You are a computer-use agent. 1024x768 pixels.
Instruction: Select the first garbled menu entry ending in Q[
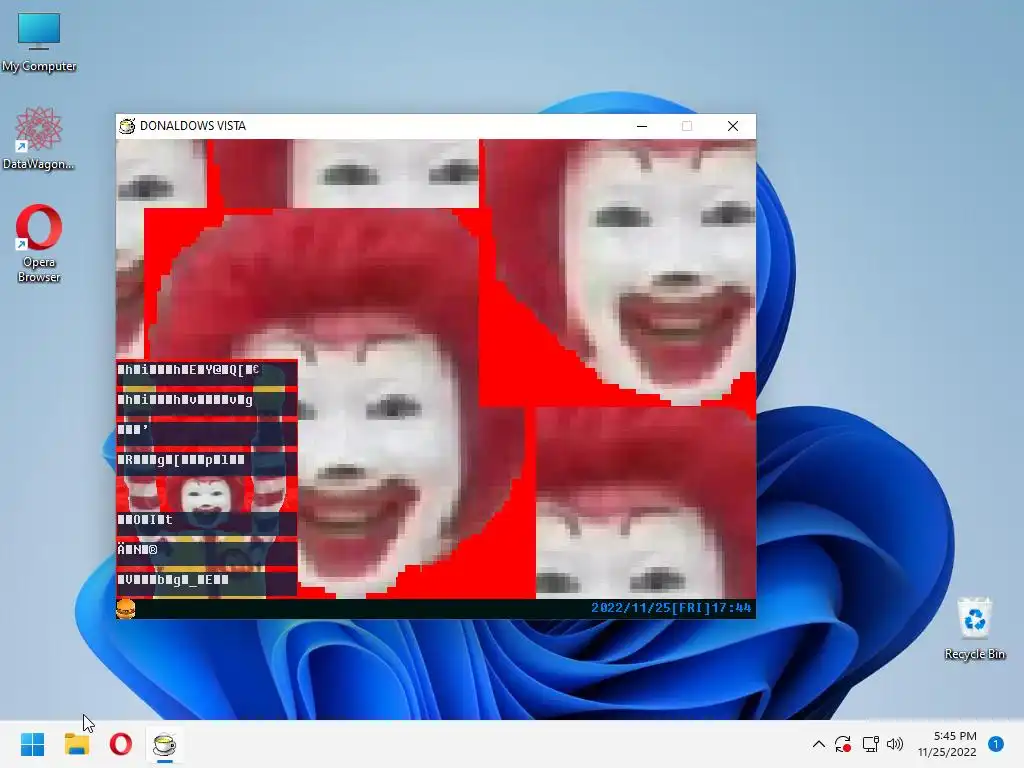coord(206,374)
